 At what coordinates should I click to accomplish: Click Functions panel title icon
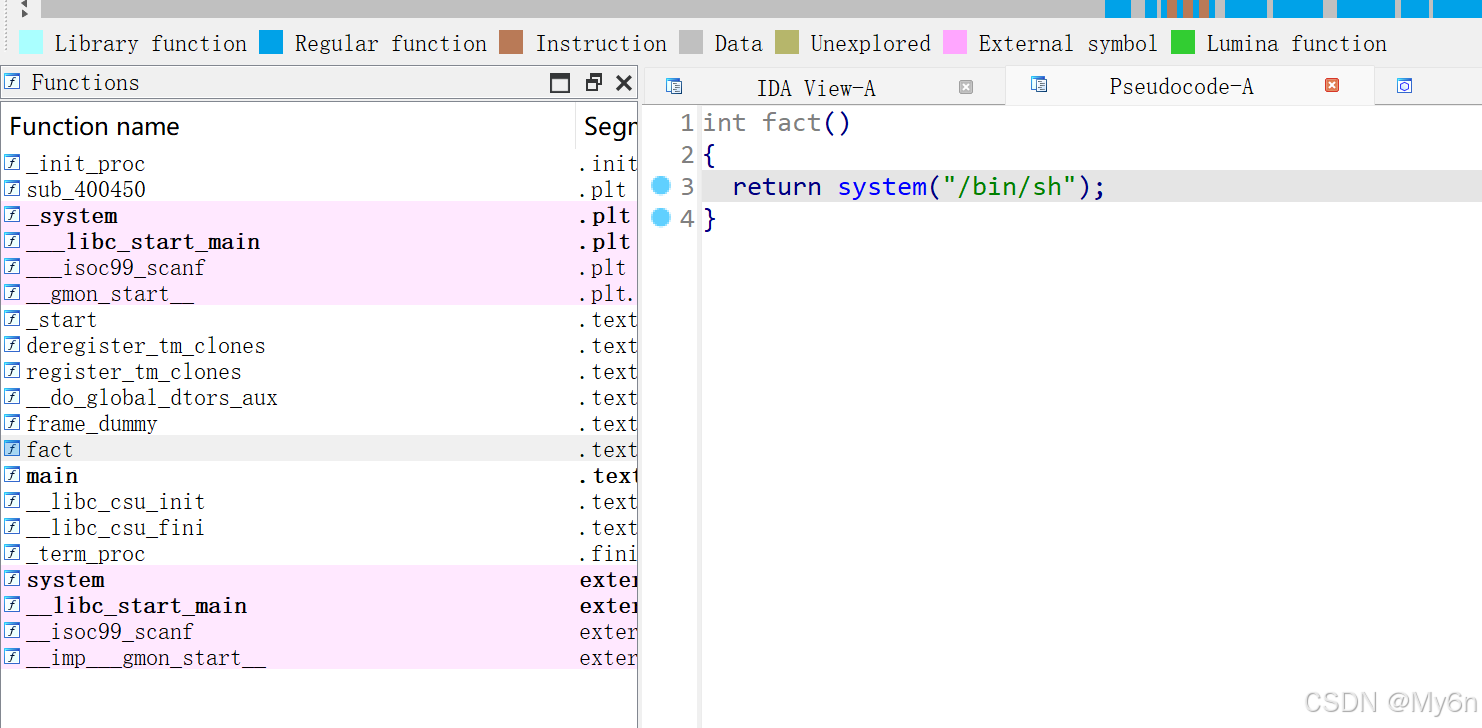coord(12,82)
